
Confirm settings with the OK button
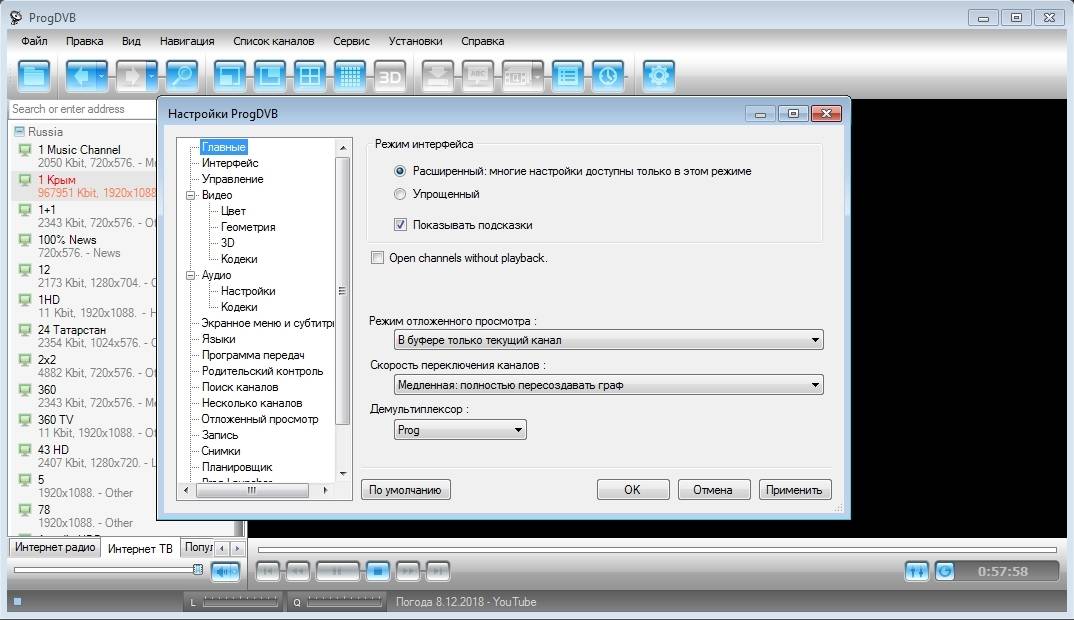[x=633, y=490]
